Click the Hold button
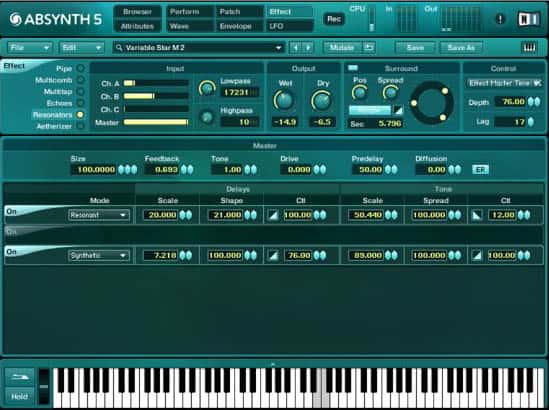 (x=20, y=396)
